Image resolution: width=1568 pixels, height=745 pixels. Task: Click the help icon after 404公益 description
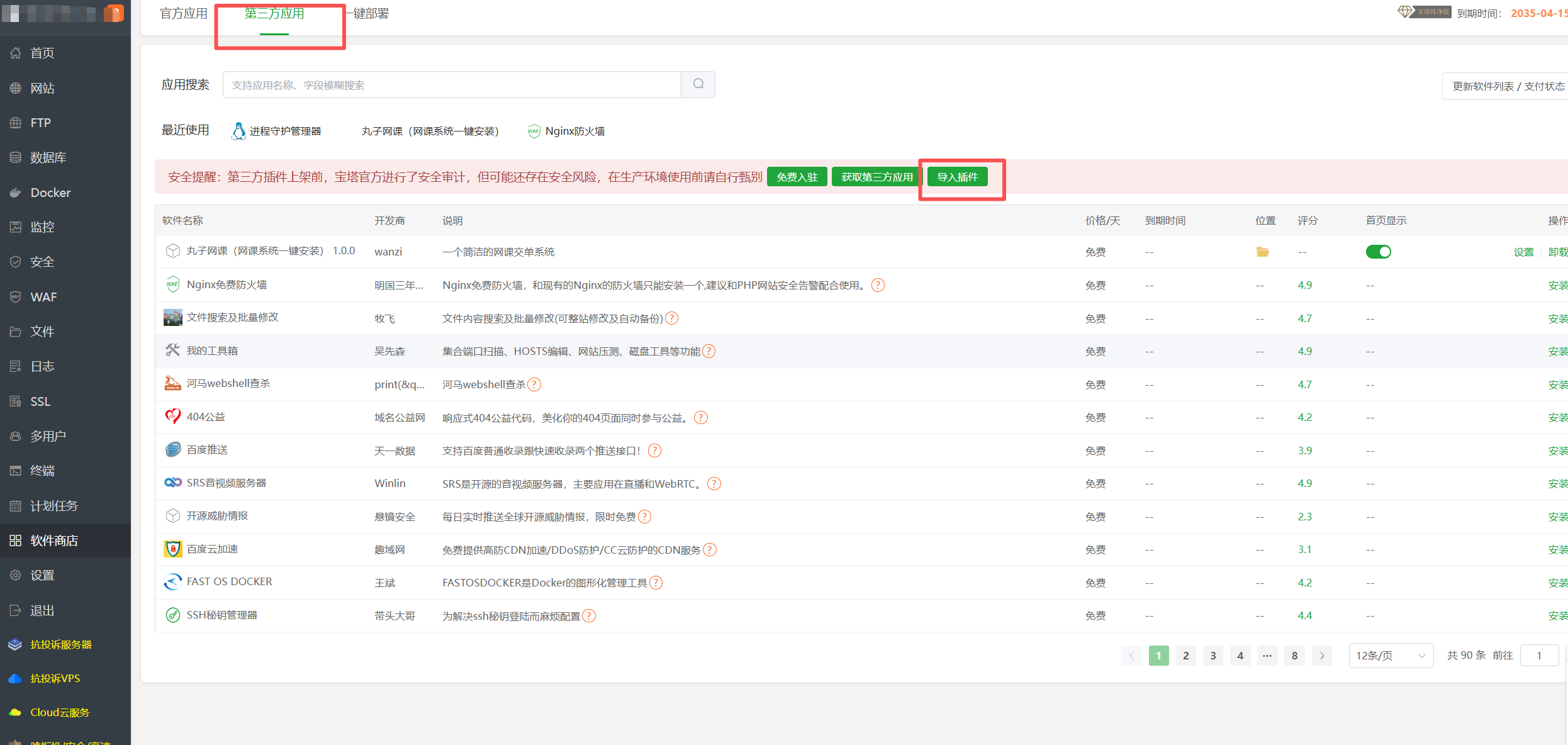click(x=701, y=418)
